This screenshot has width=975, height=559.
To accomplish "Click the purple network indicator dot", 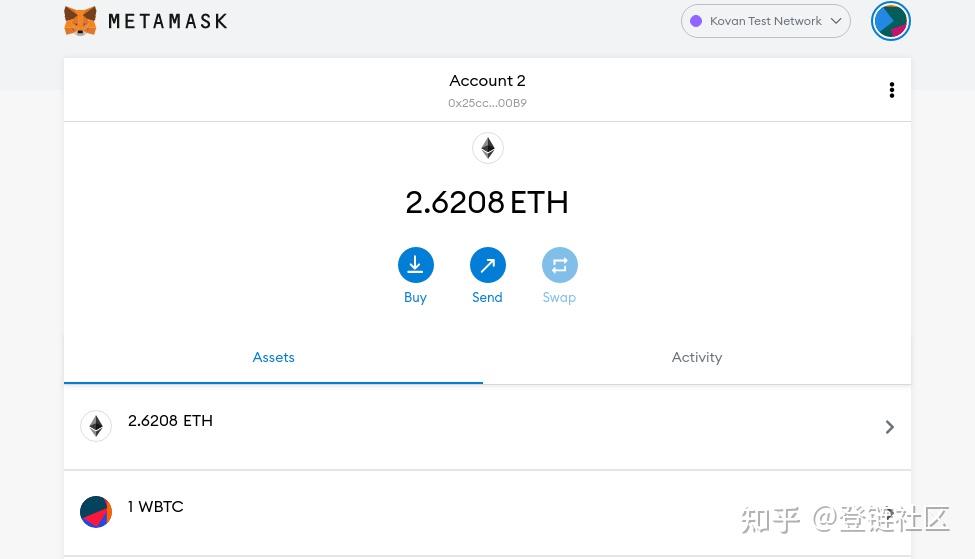I will (696, 21).
